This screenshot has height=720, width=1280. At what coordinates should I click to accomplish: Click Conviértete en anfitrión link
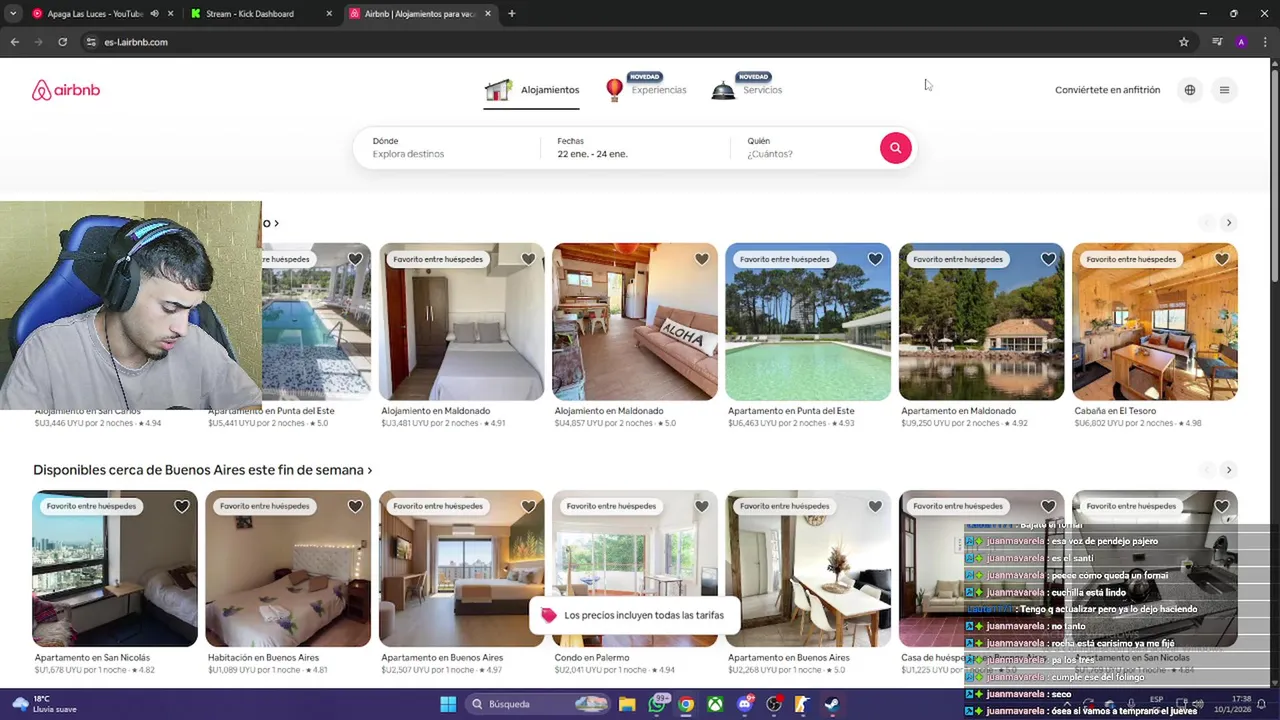click(1107, 90)
